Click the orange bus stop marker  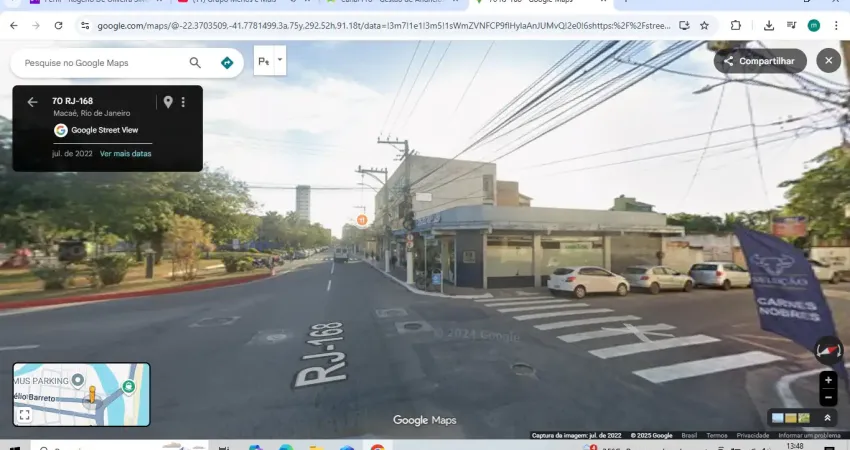pos(362,220)
